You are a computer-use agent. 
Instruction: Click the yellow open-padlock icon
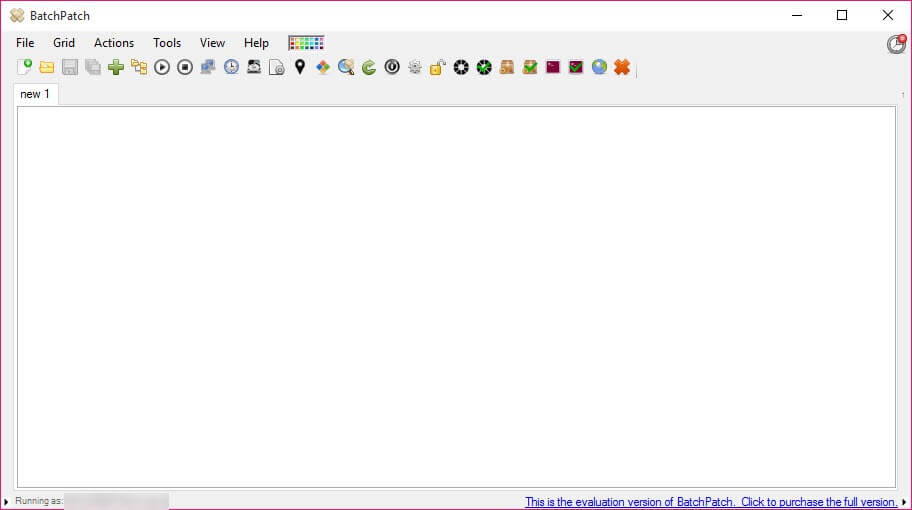click(x=438, y=67)
